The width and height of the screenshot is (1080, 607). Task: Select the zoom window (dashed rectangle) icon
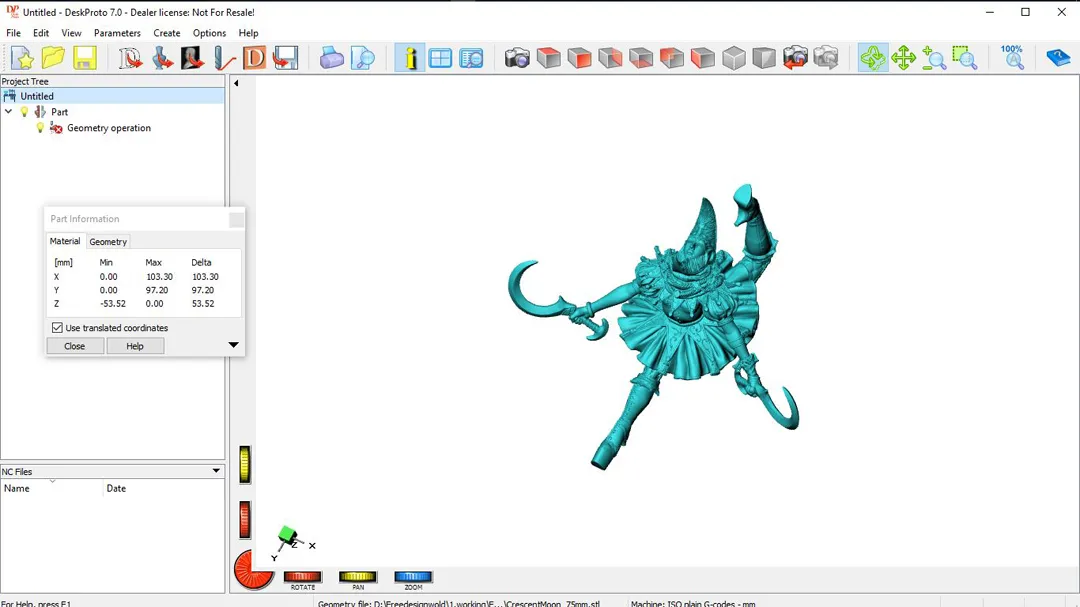point(965,58)
